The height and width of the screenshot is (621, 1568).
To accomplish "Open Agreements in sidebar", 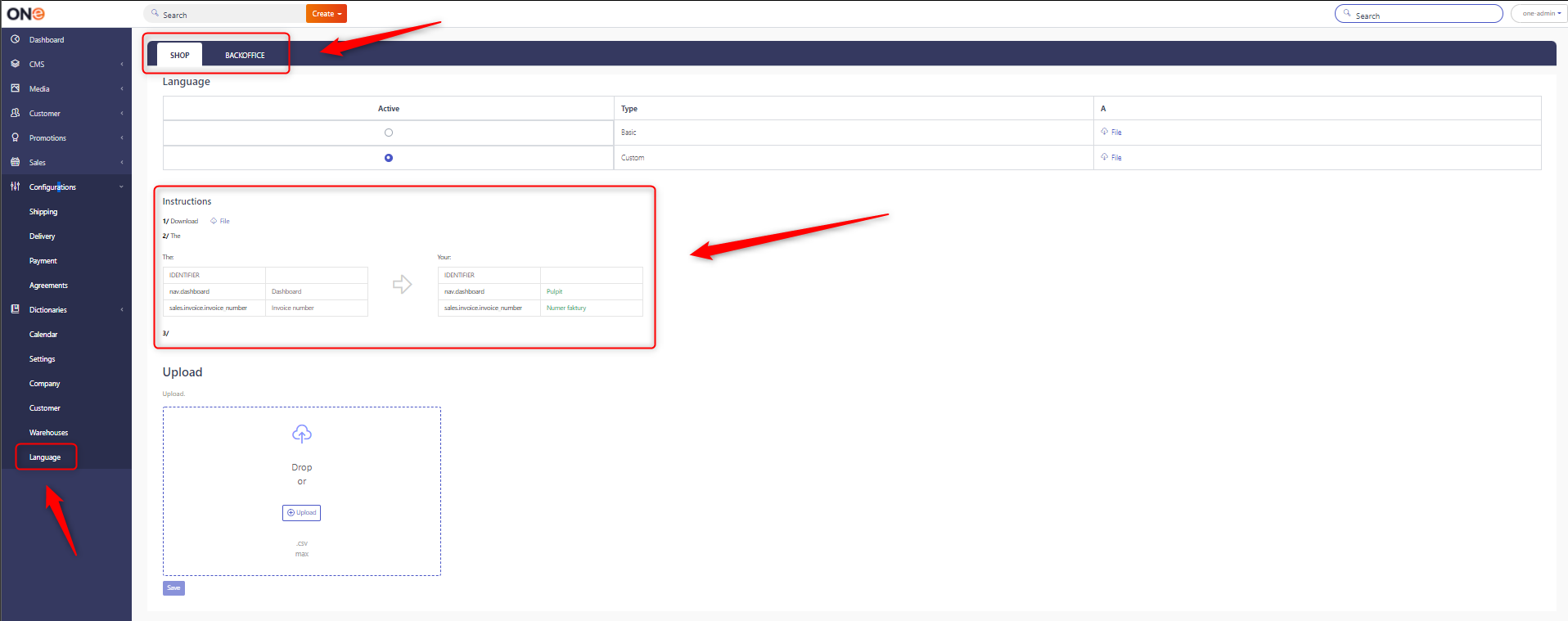I will pyautogui.click(x=48, y=286).
